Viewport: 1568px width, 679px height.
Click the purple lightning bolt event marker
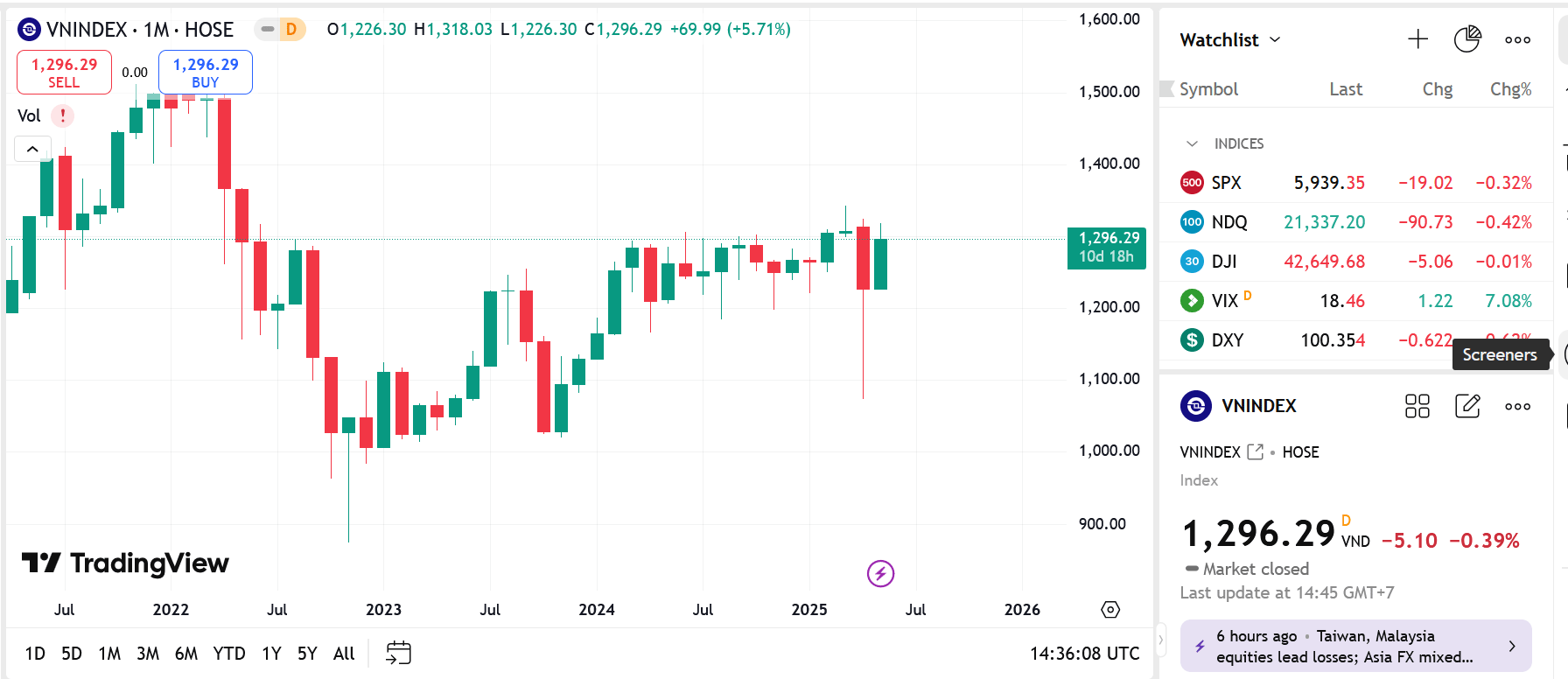(880, 573)
